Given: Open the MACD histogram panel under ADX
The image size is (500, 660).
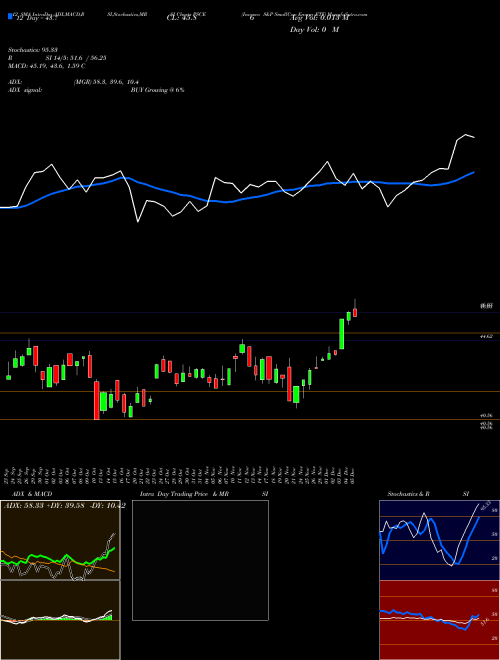Looking at the screenshot, I should coord(60,620).
